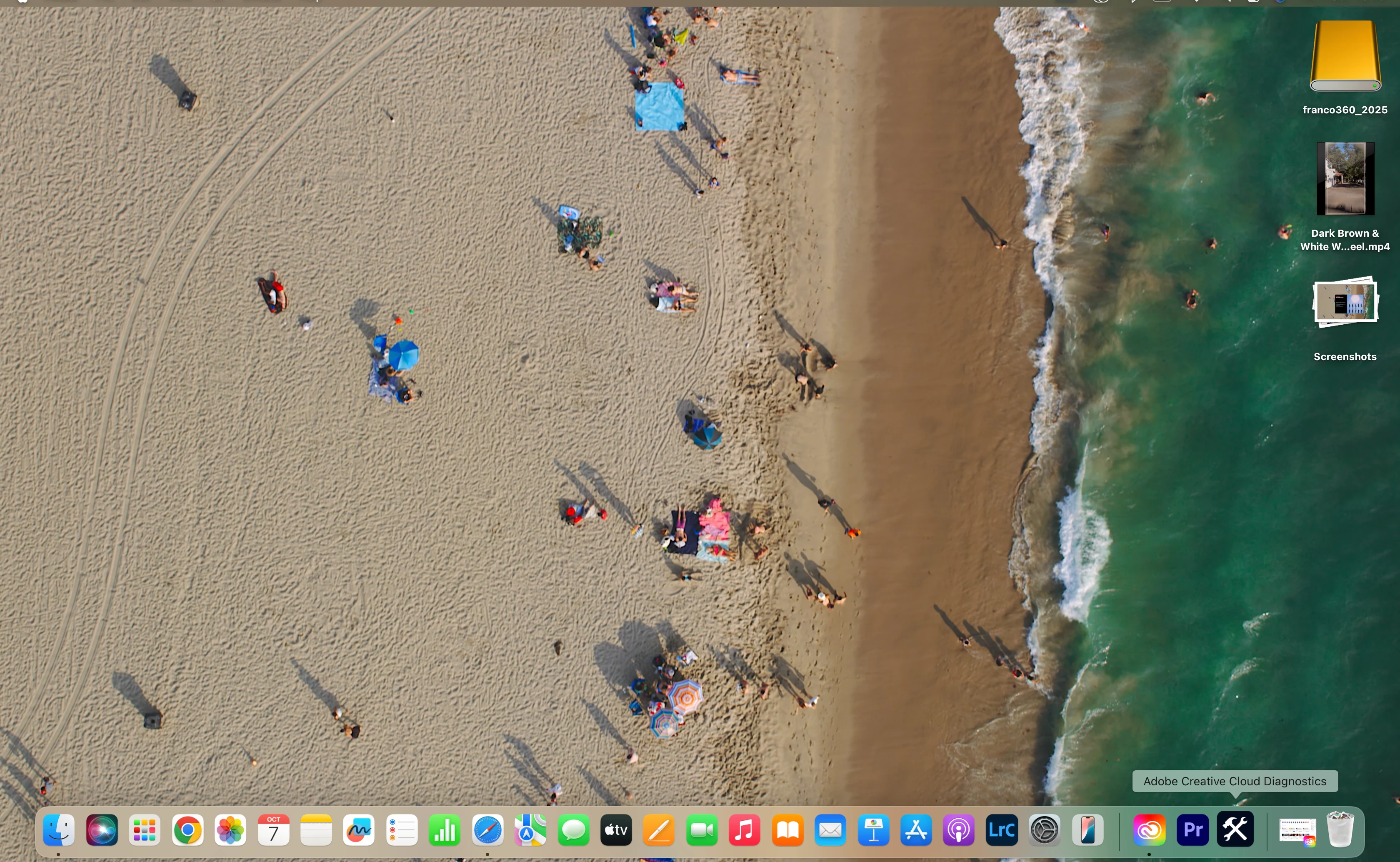
Task: Select the Dark Brown & White mp4 file
Action: click(x=1345, y=178)
